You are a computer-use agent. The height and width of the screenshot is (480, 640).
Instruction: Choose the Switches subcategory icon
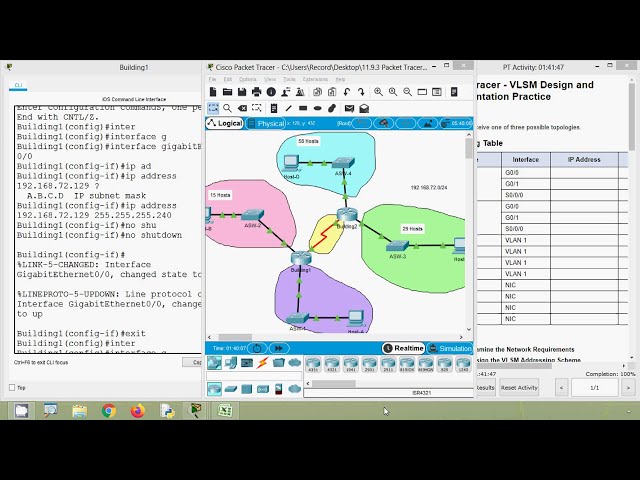(231, 389)
